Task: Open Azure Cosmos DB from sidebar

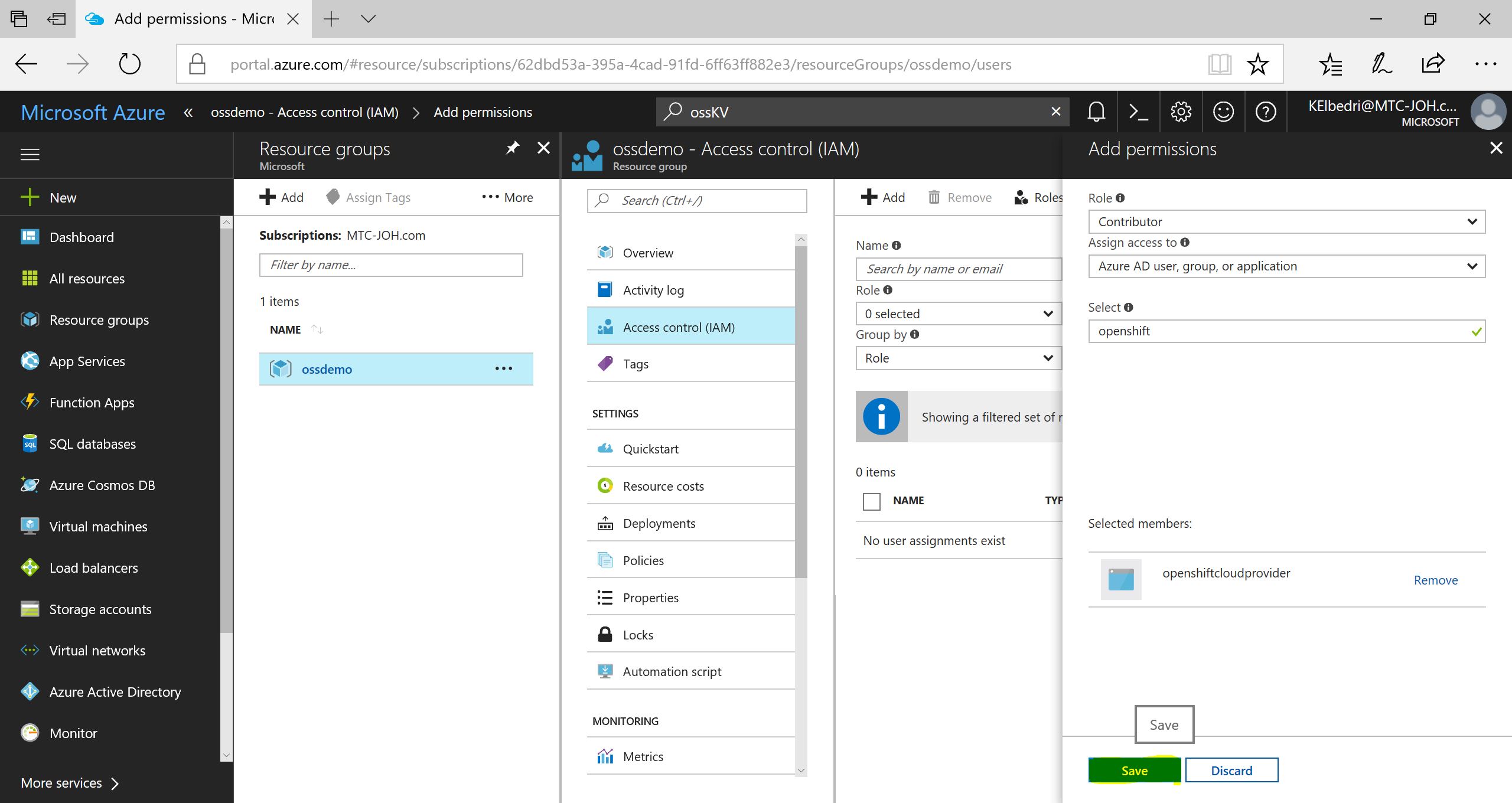Action: (x=102, y=485)
